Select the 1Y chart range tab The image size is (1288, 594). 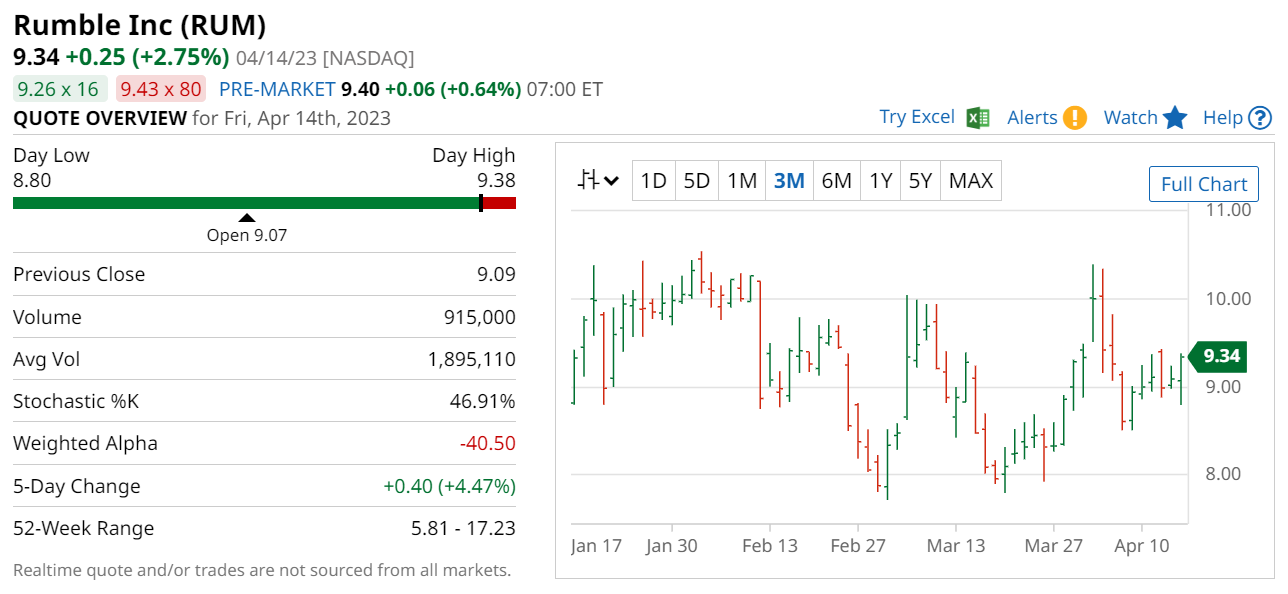point(880,181)
